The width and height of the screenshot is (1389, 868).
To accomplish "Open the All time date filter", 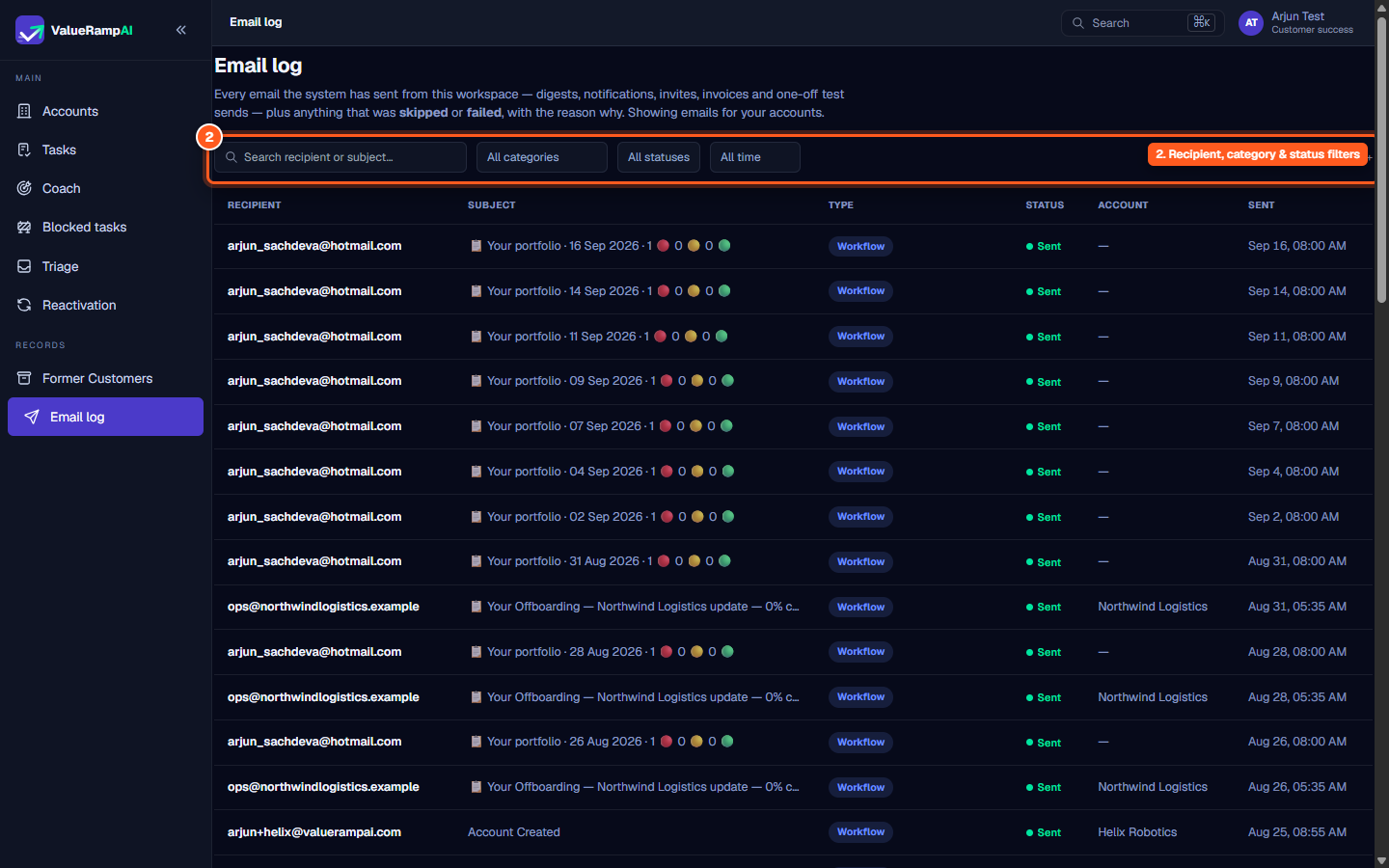I will point(755,157).
